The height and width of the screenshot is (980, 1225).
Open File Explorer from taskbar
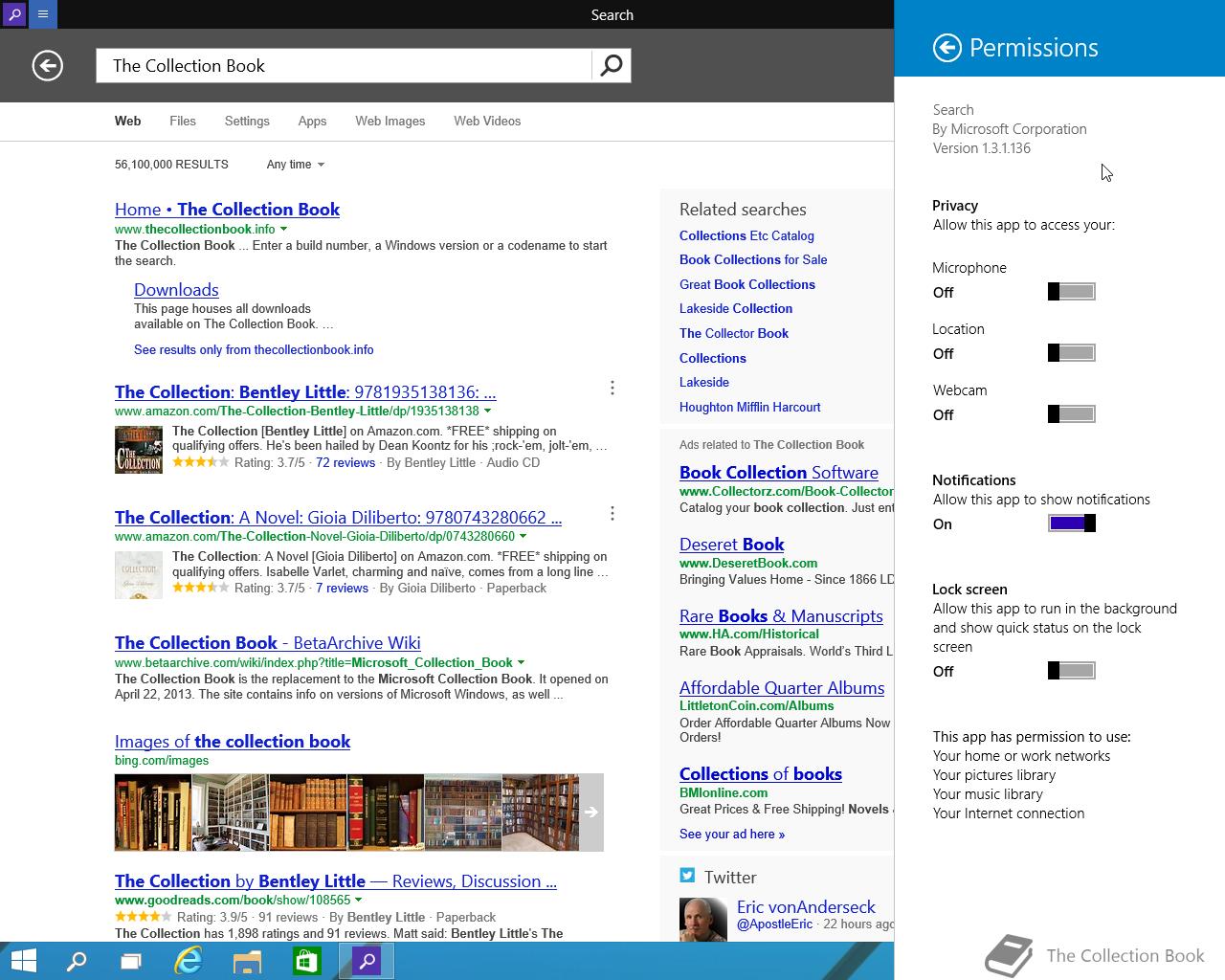pos(247,961)
